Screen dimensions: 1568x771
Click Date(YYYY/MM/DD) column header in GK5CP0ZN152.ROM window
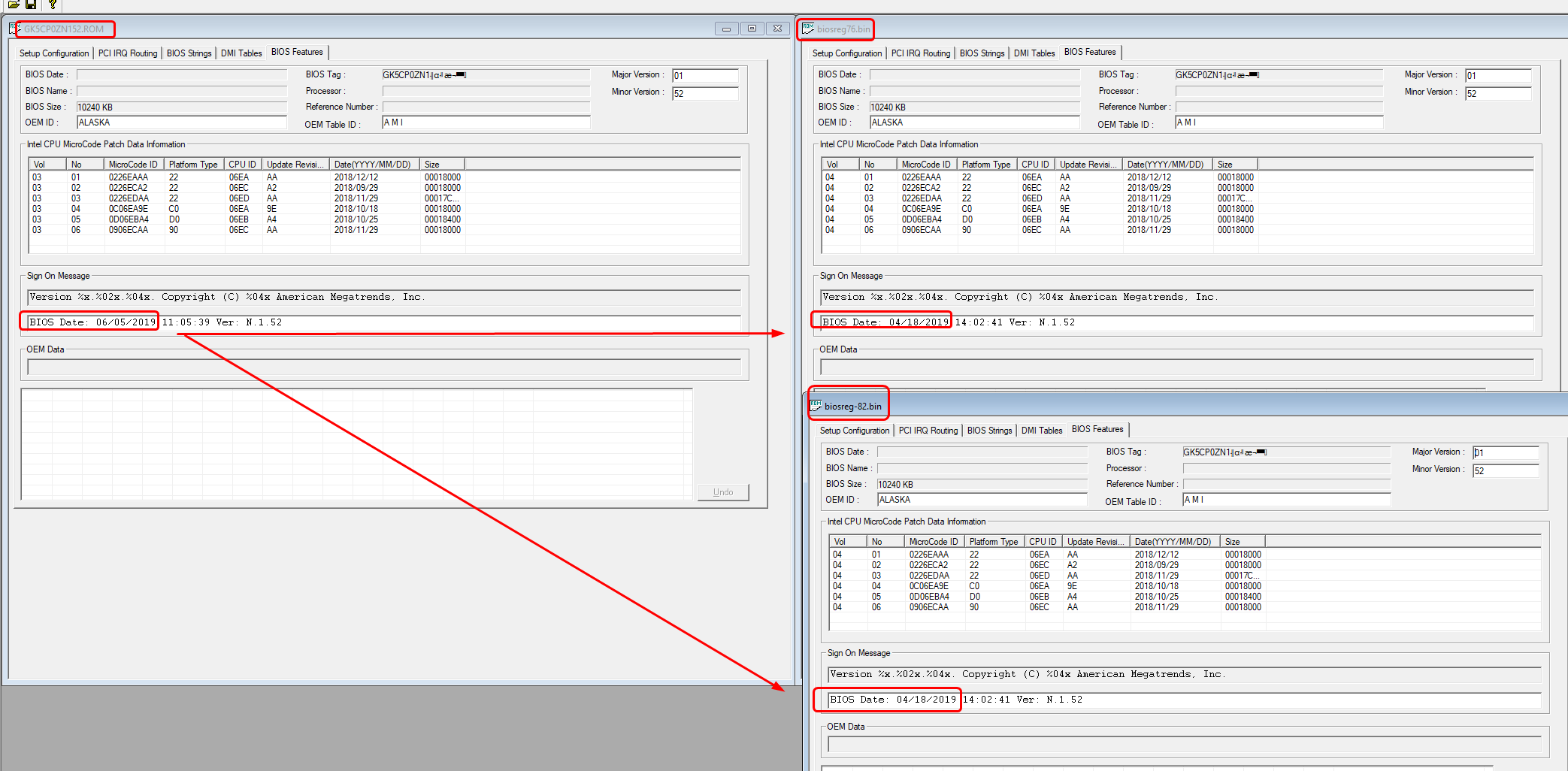tap(374, 165)
